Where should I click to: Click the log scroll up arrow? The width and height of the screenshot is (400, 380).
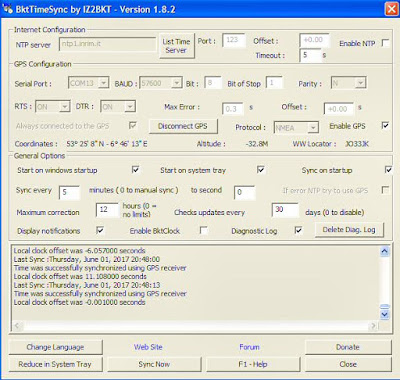(x=385, y=251)
